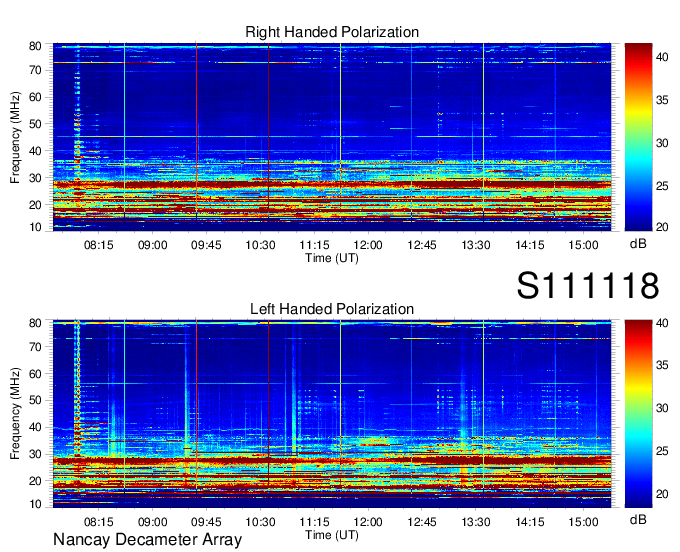Viewport: 680px width, 552px height.
Task: Click the "70" frequency tick of the left-handed plot
Action: point(35,347)
